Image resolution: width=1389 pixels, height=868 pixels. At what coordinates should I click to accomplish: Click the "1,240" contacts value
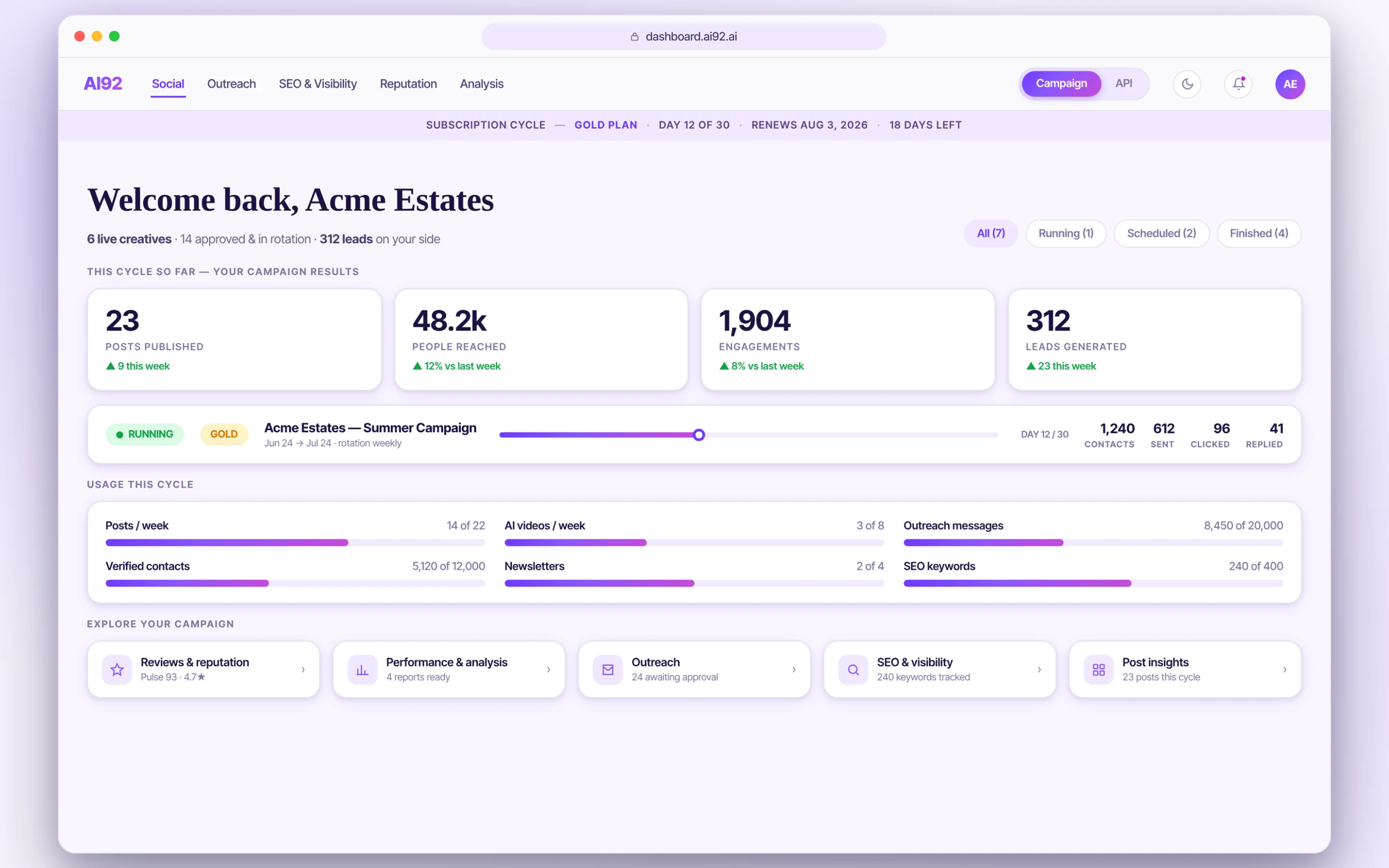coord(1117,428)
